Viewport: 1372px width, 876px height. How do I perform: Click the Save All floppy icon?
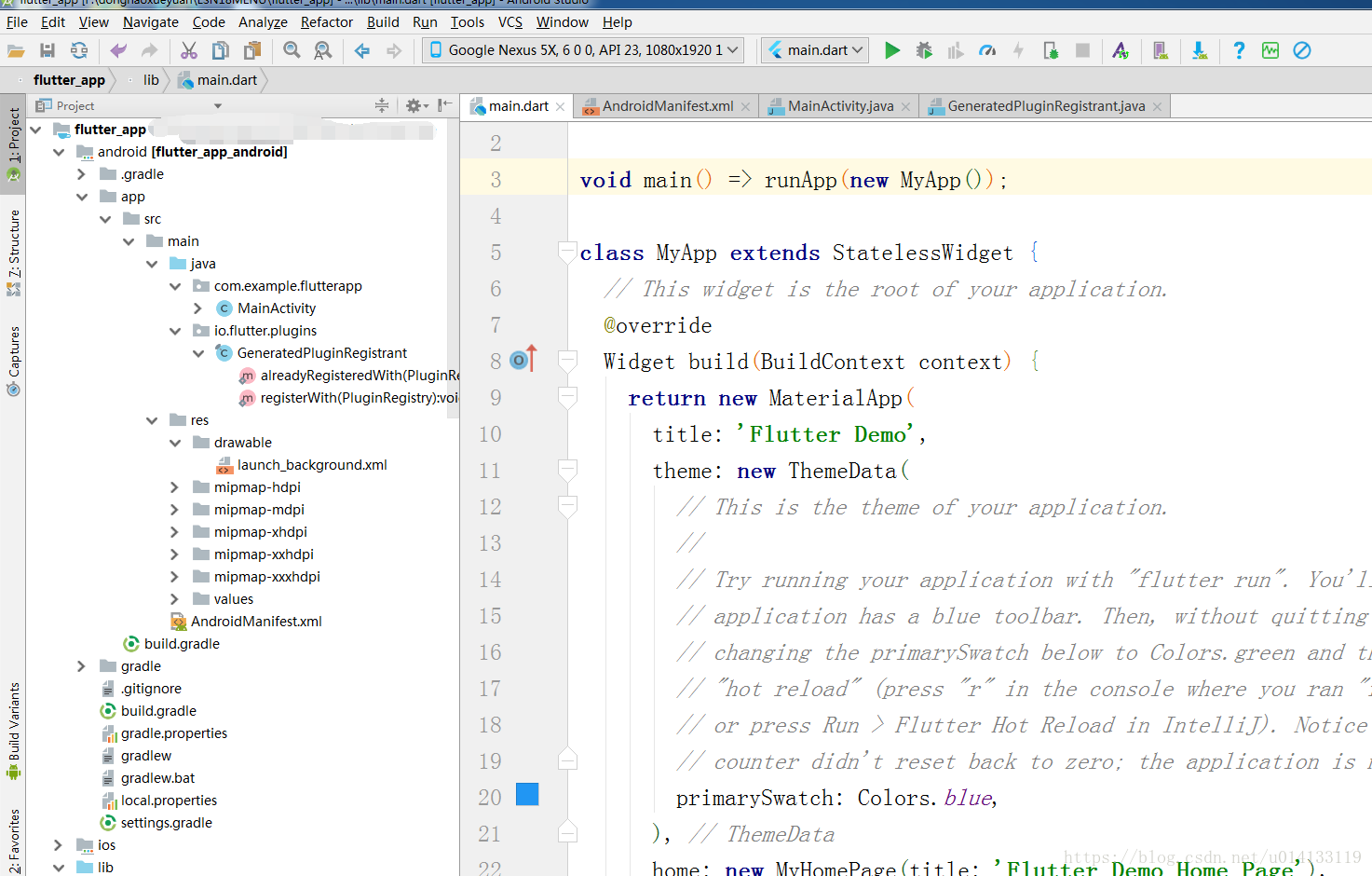(48, 50)
